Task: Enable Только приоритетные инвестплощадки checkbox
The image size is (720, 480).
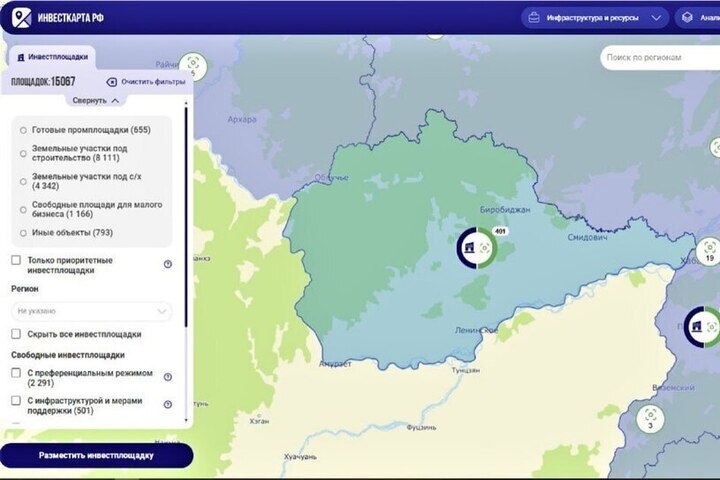Action: tap(16, 260)
